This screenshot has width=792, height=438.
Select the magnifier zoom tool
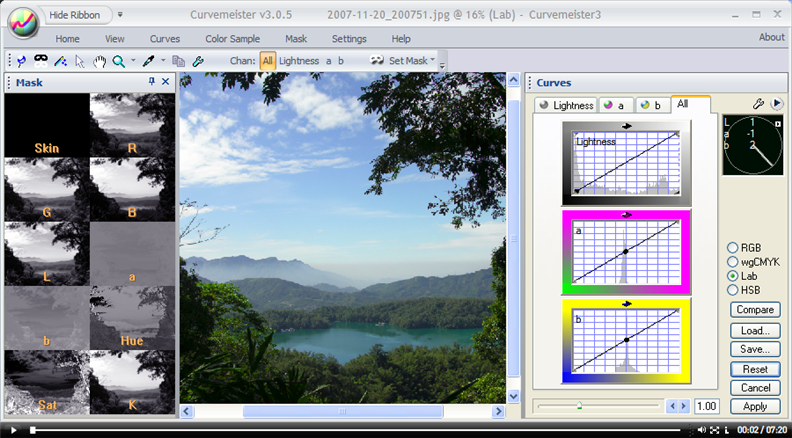pos(119,61)
